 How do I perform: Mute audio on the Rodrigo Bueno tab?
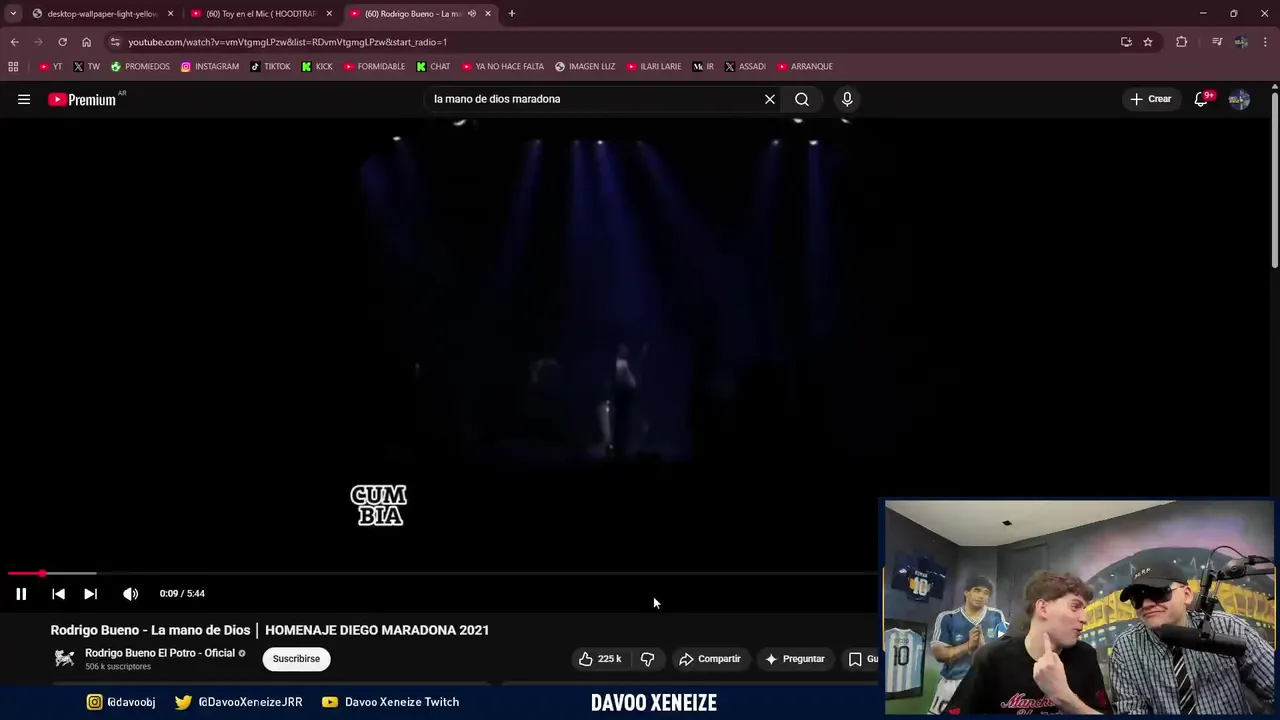click(x=472, y=14)
